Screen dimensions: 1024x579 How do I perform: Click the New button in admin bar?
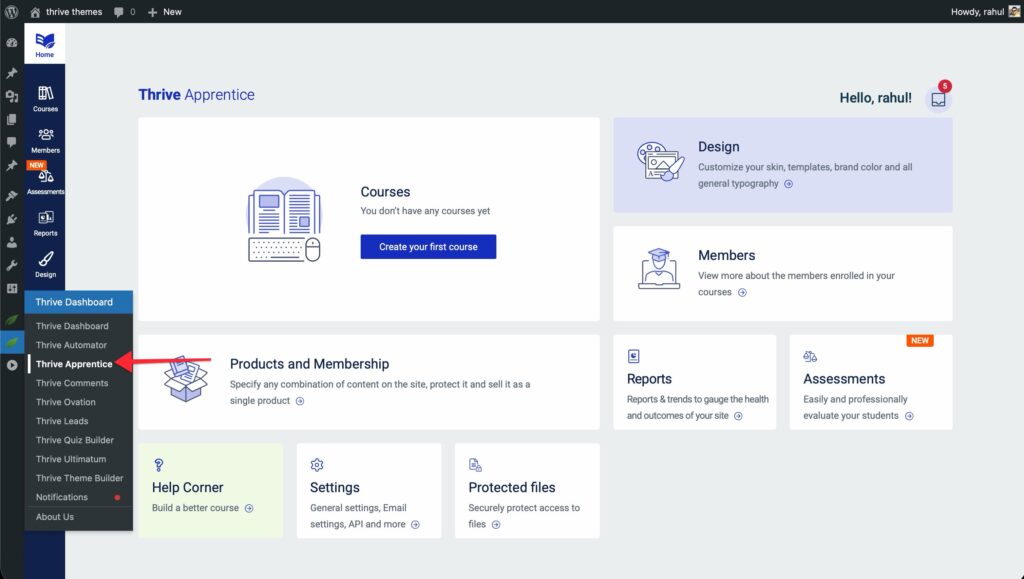(x=165, y=12)
